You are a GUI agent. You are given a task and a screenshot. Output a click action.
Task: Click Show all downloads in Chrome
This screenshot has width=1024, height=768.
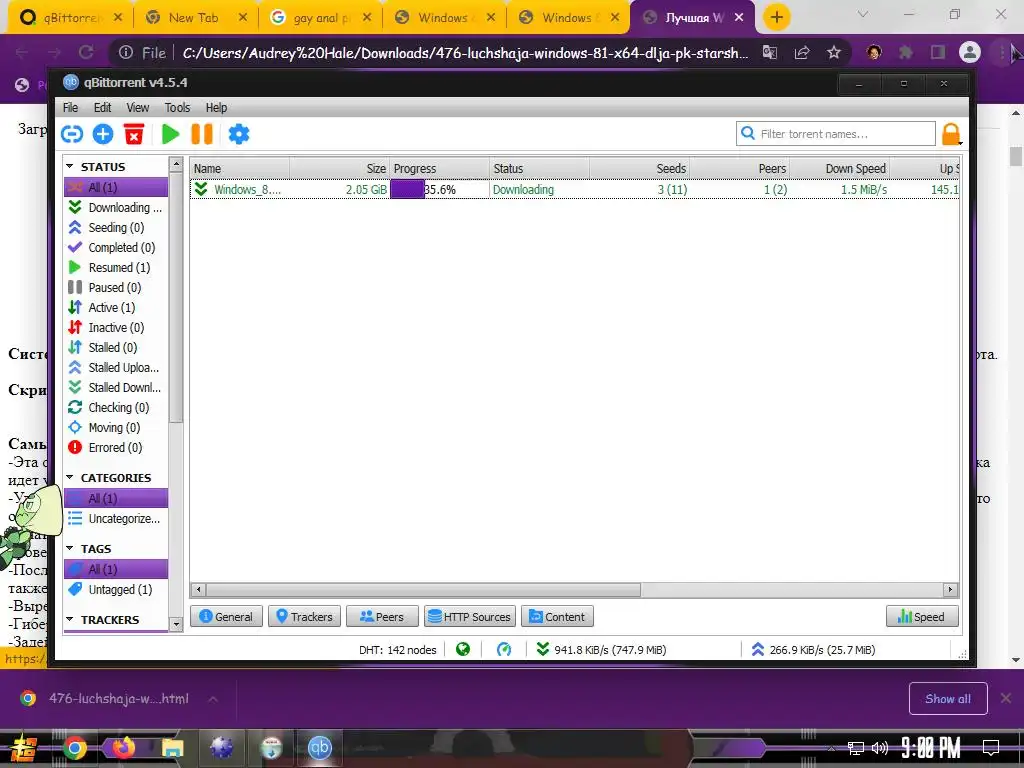948,699
